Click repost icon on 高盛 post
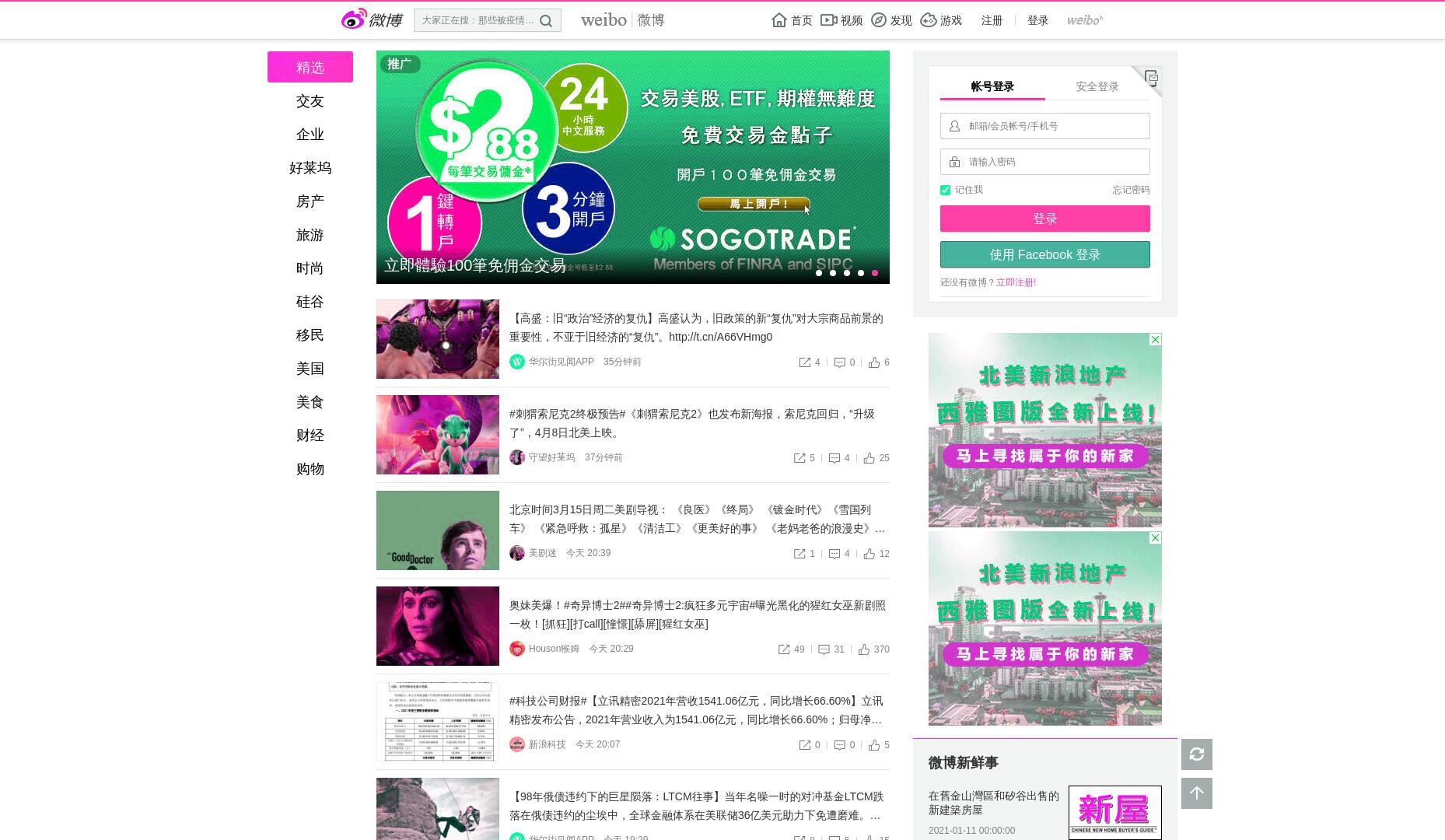This screenshot has height=840, width=1445. [805, 362]
